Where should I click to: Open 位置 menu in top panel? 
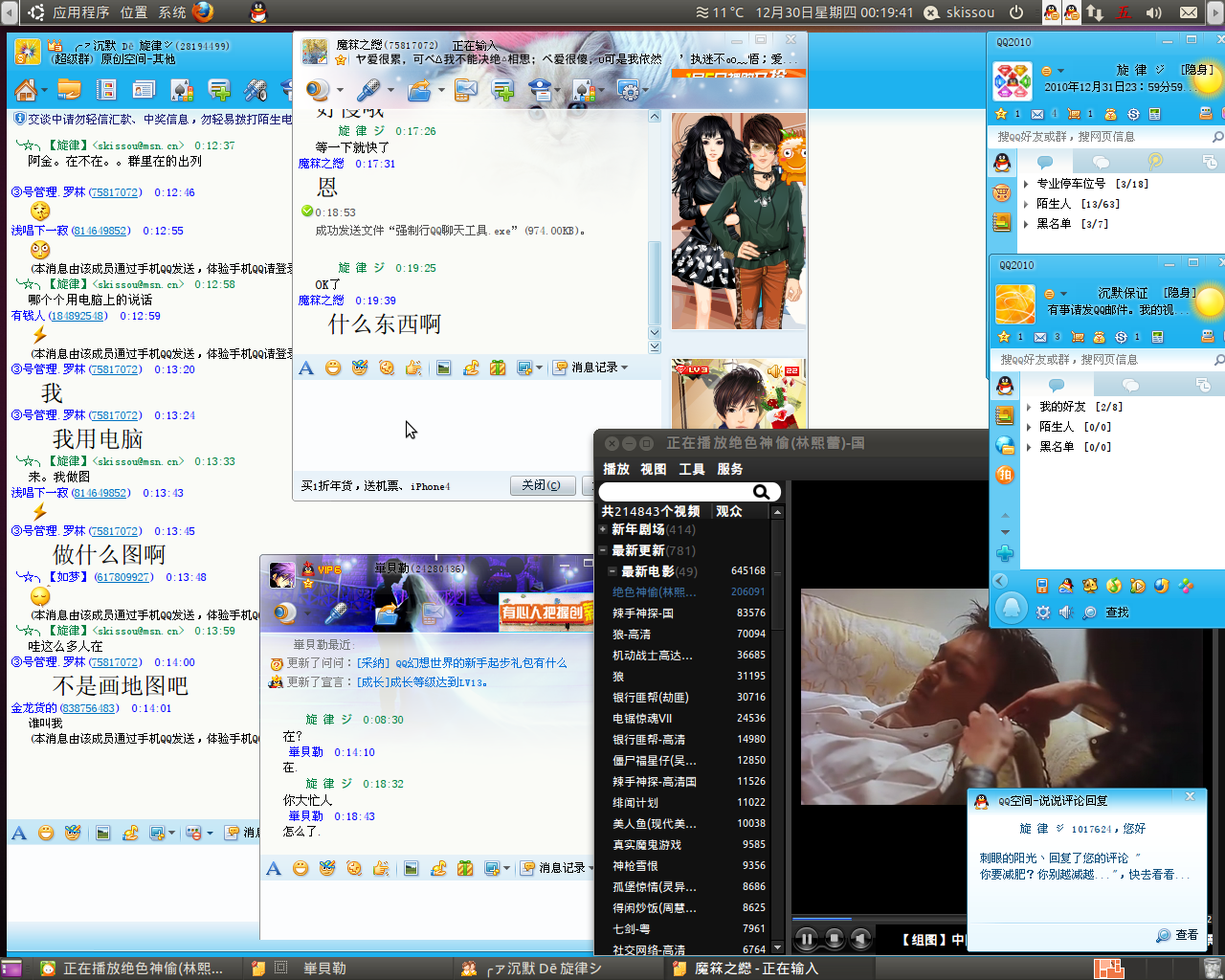coord(134,12)
